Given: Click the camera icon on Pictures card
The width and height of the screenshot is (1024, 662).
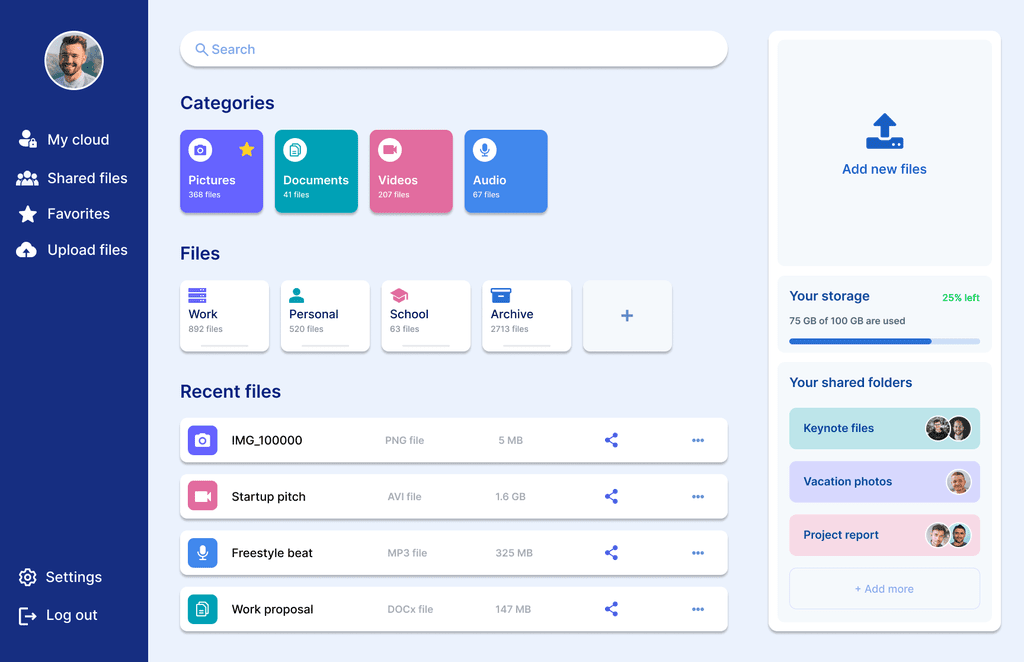Looking at the screenshot, I should coord(200,150).
